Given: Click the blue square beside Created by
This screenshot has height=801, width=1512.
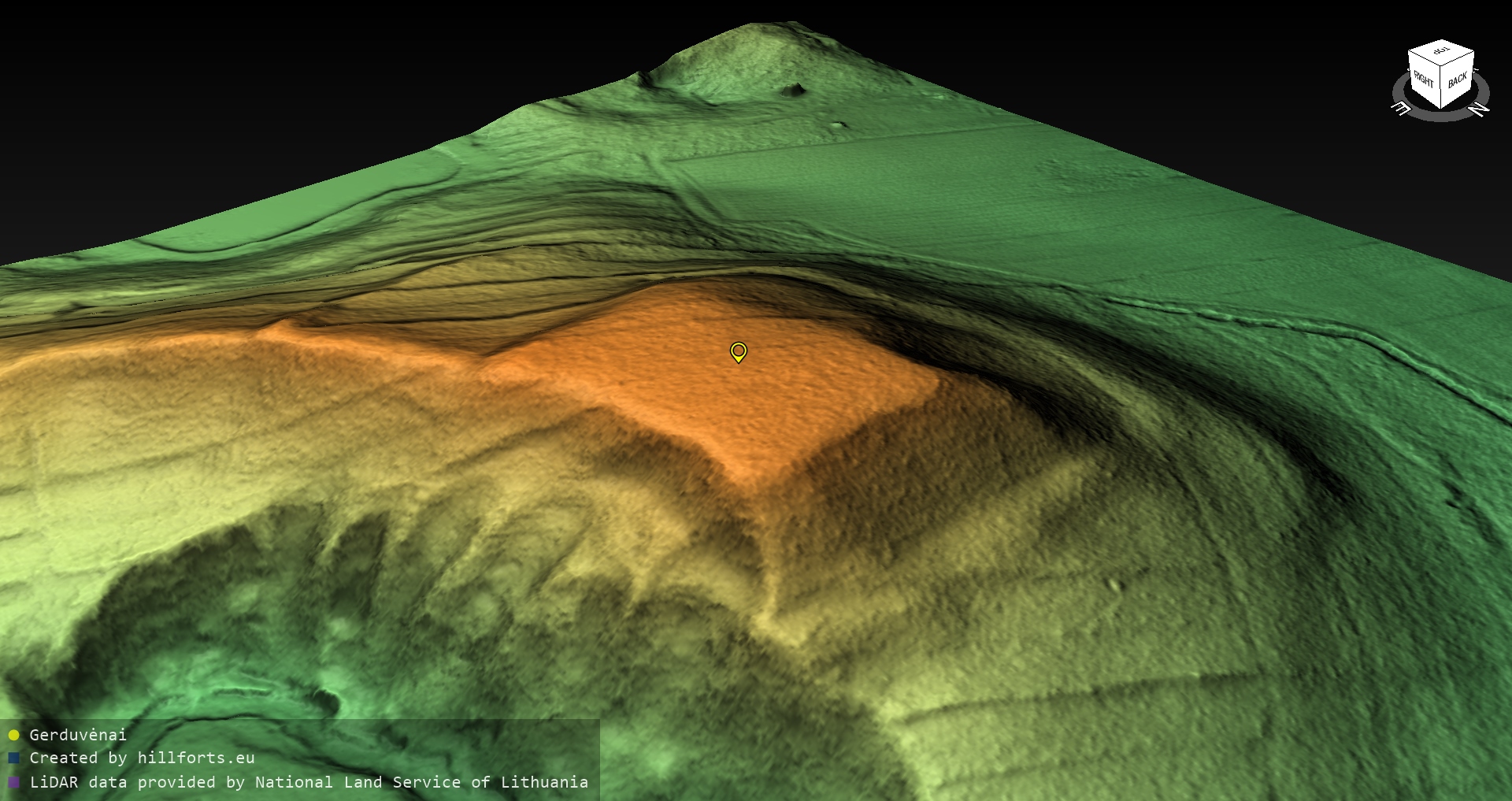Looking at the screenshot, I should 13,758.
